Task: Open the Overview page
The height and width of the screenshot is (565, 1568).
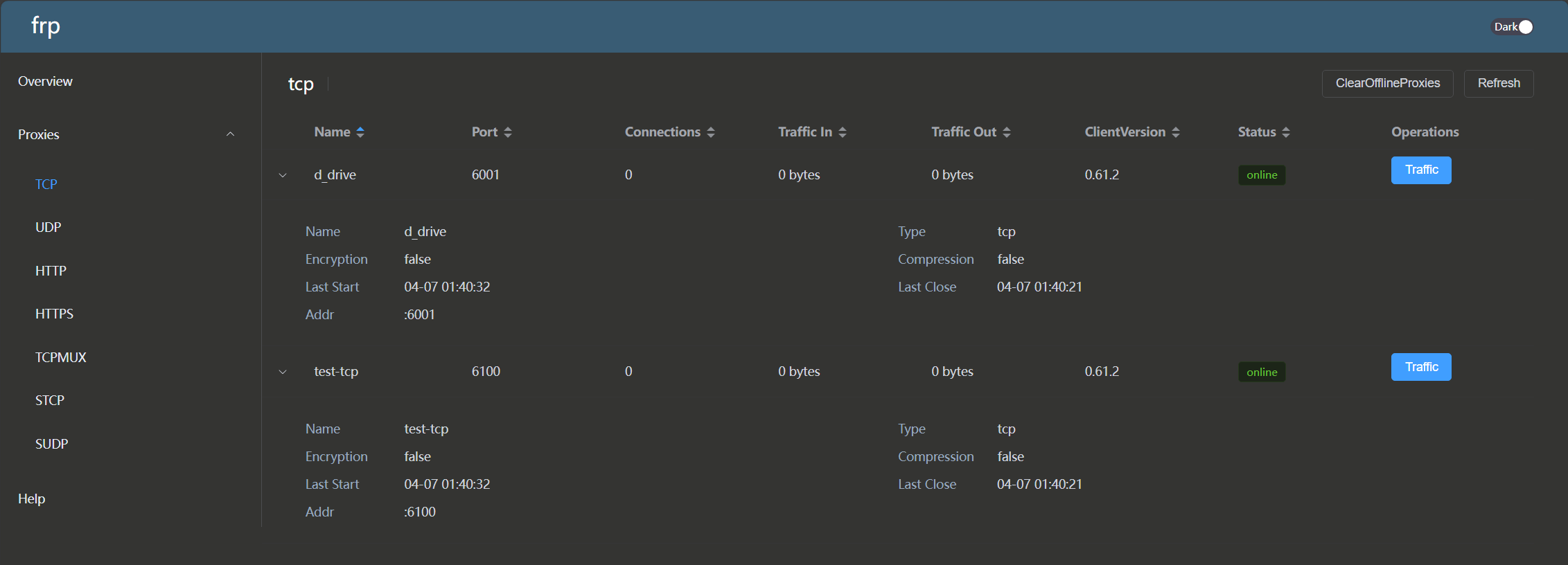Action: point(45,81)
